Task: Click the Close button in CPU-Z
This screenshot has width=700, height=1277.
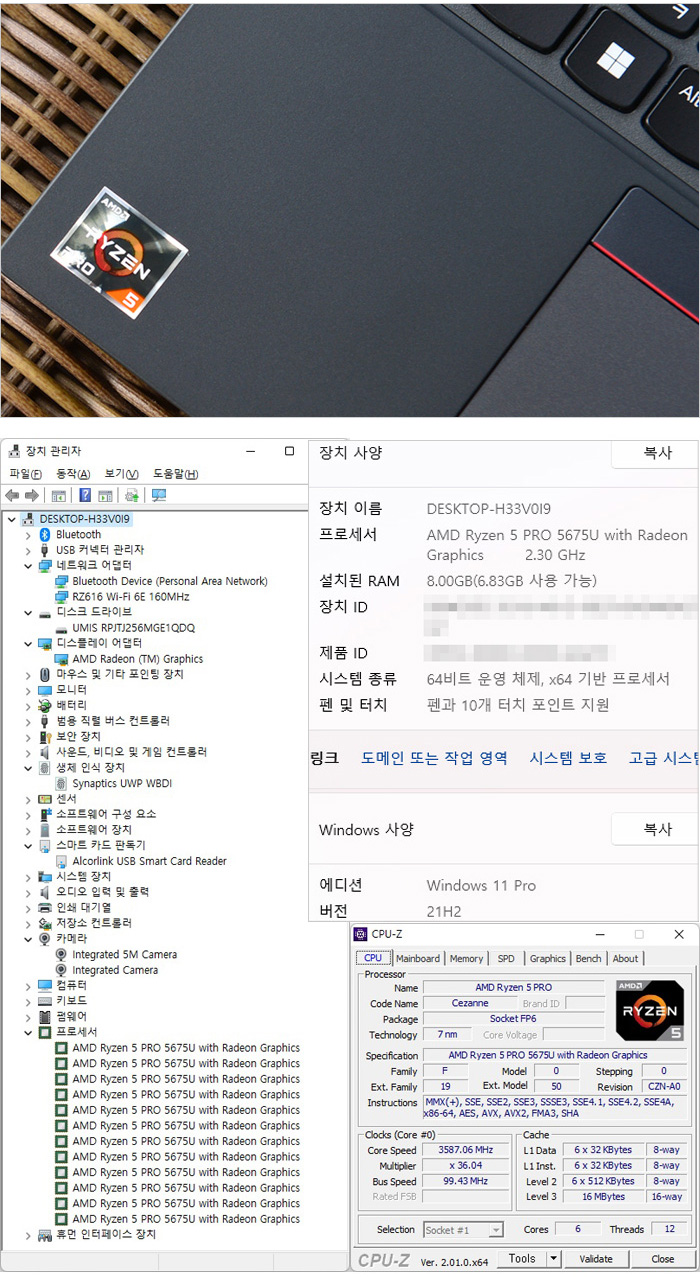Action: click(662, 1258)
